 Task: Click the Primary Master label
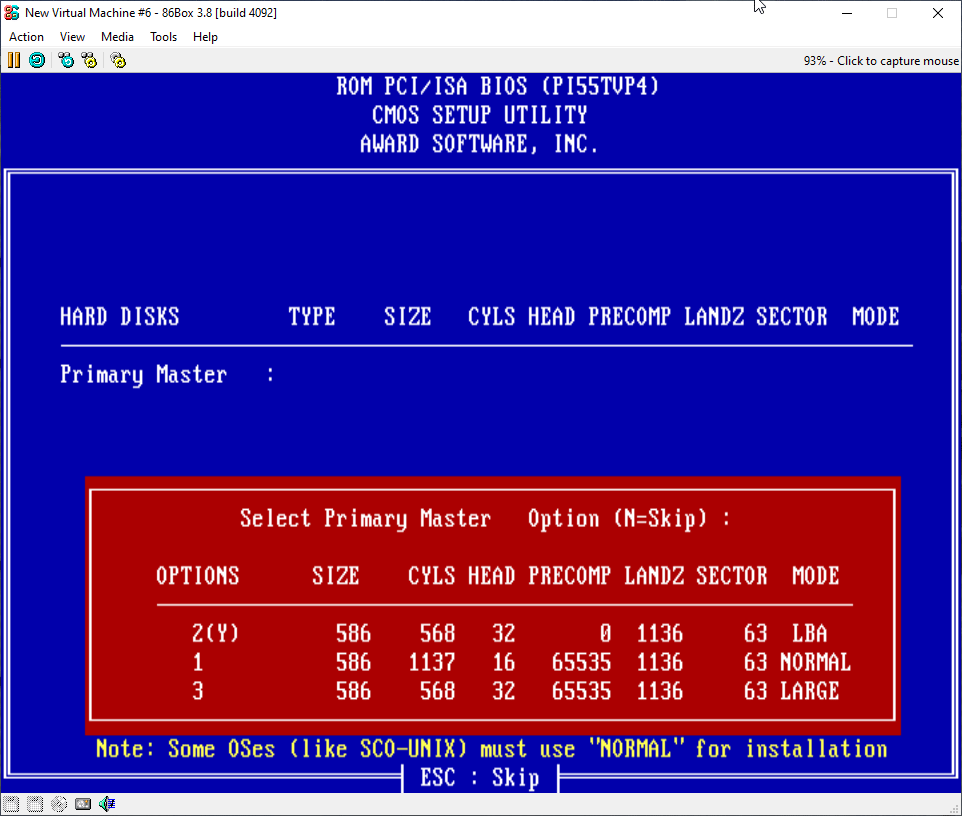pyautogui.click(x=143, y=375)
